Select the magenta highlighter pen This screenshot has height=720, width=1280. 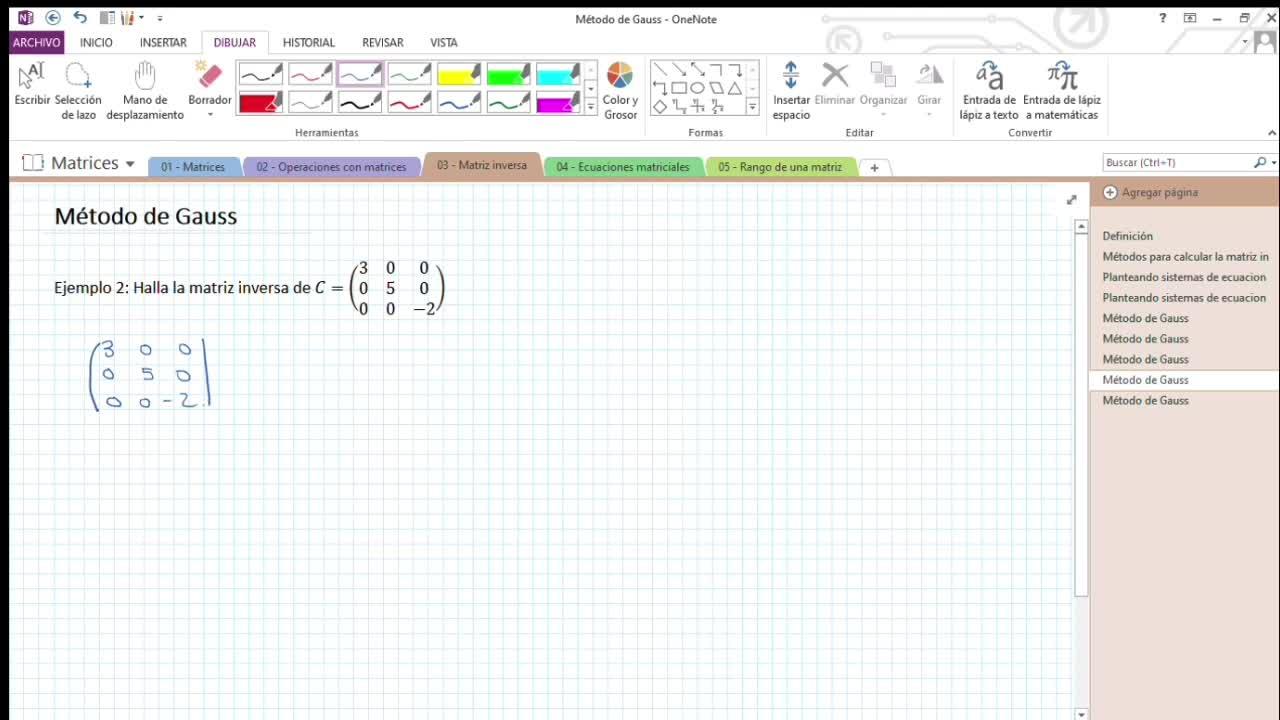tap(558, 102)
